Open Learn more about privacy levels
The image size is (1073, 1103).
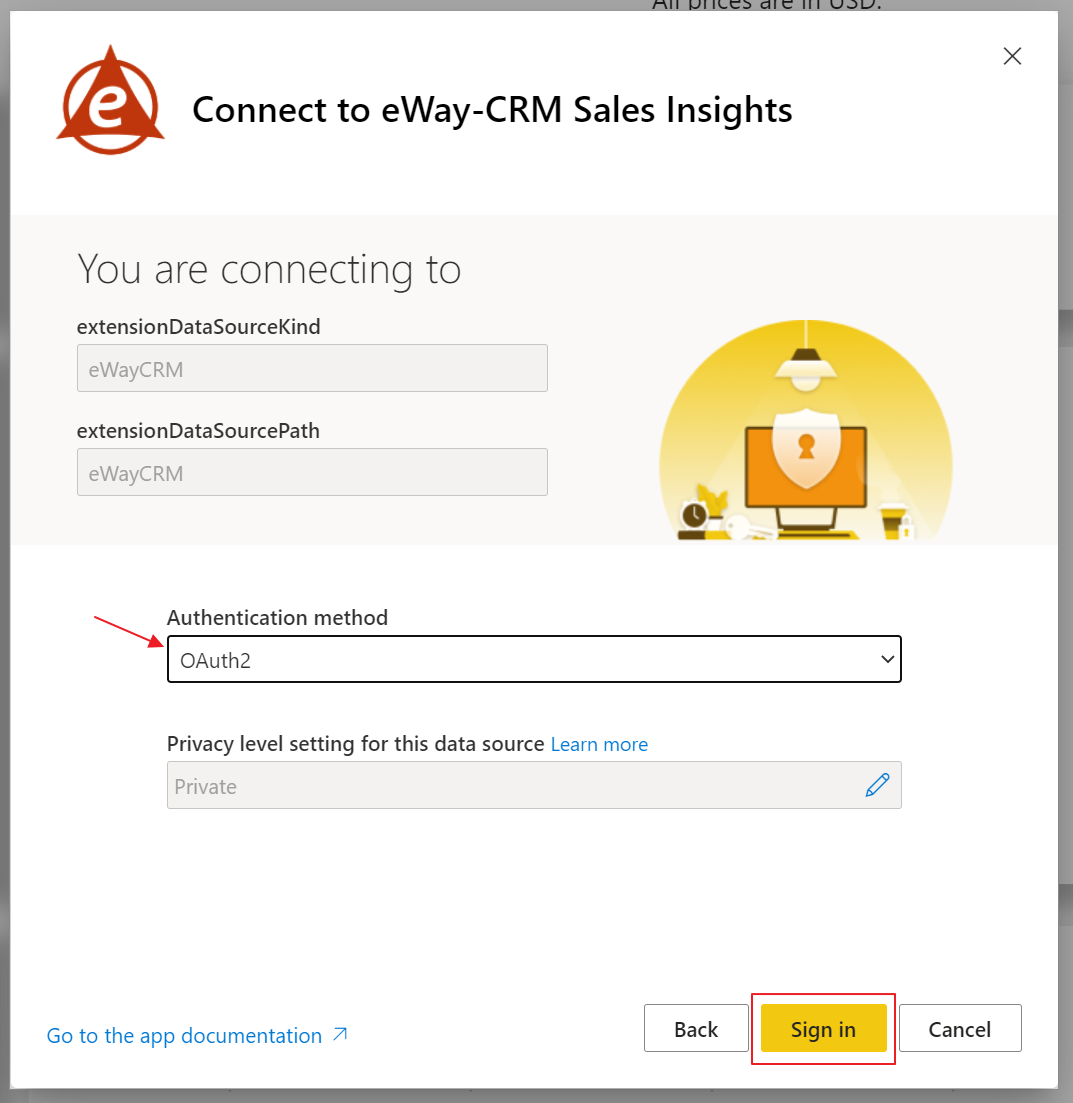(x=599, y=744)
